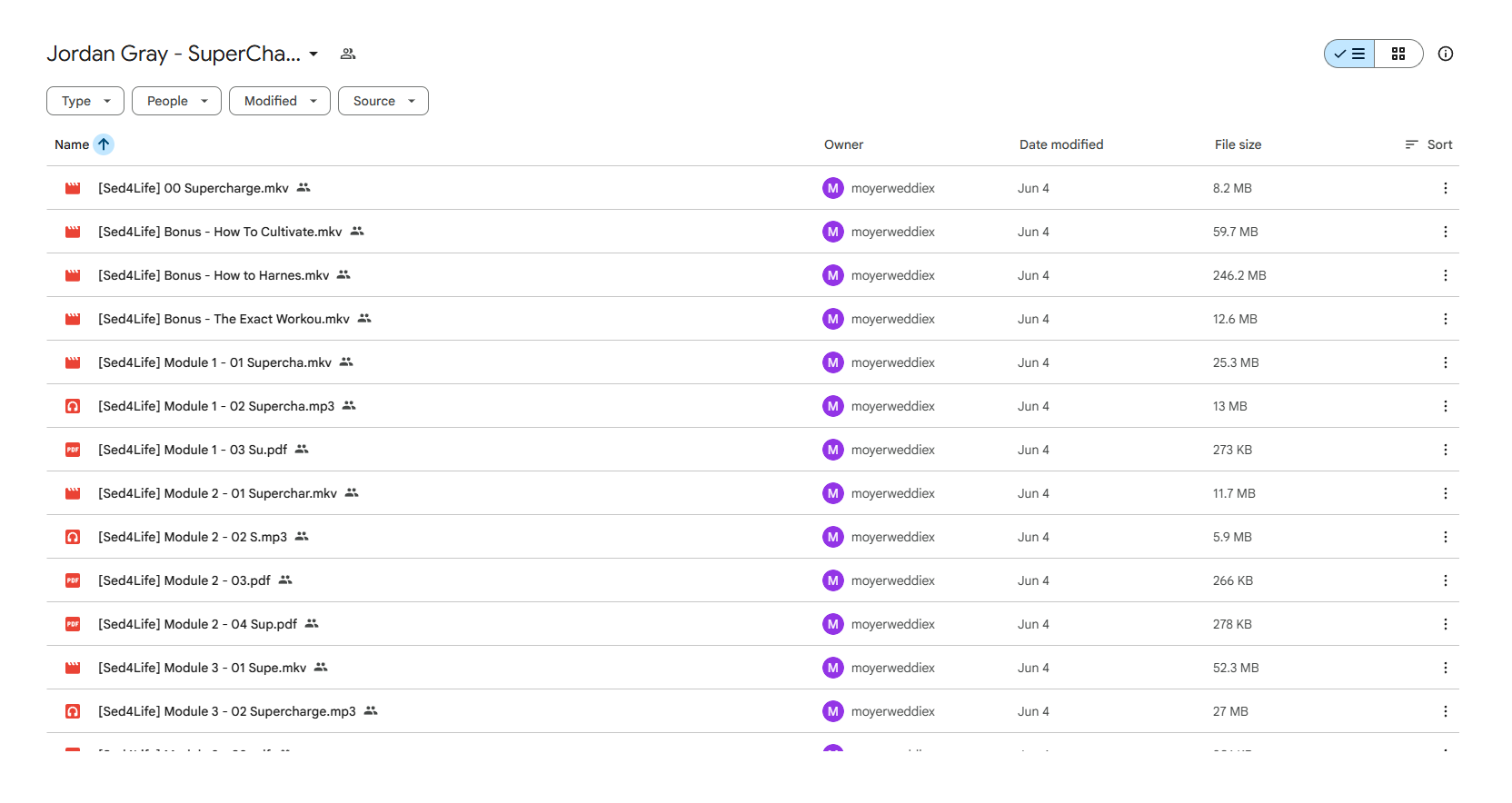Viewport: 1512px width, 803px height.
Task: Open the People filter dropdown
Action: tap(176, 101)
